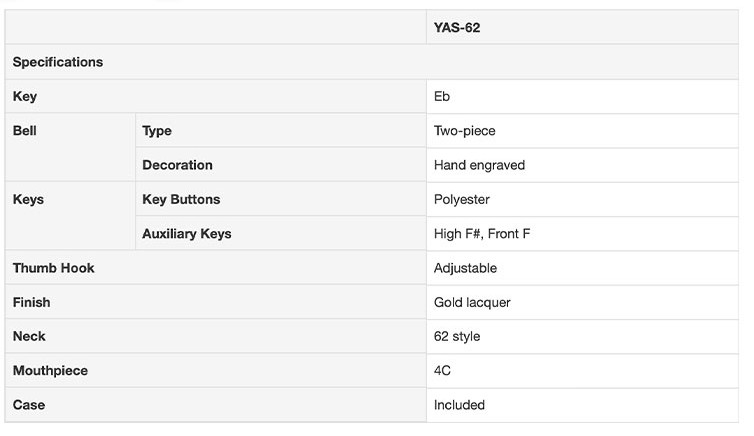Select the Key Buttons label
This screenshot has width=754, height=436.
tap(181, 199)
